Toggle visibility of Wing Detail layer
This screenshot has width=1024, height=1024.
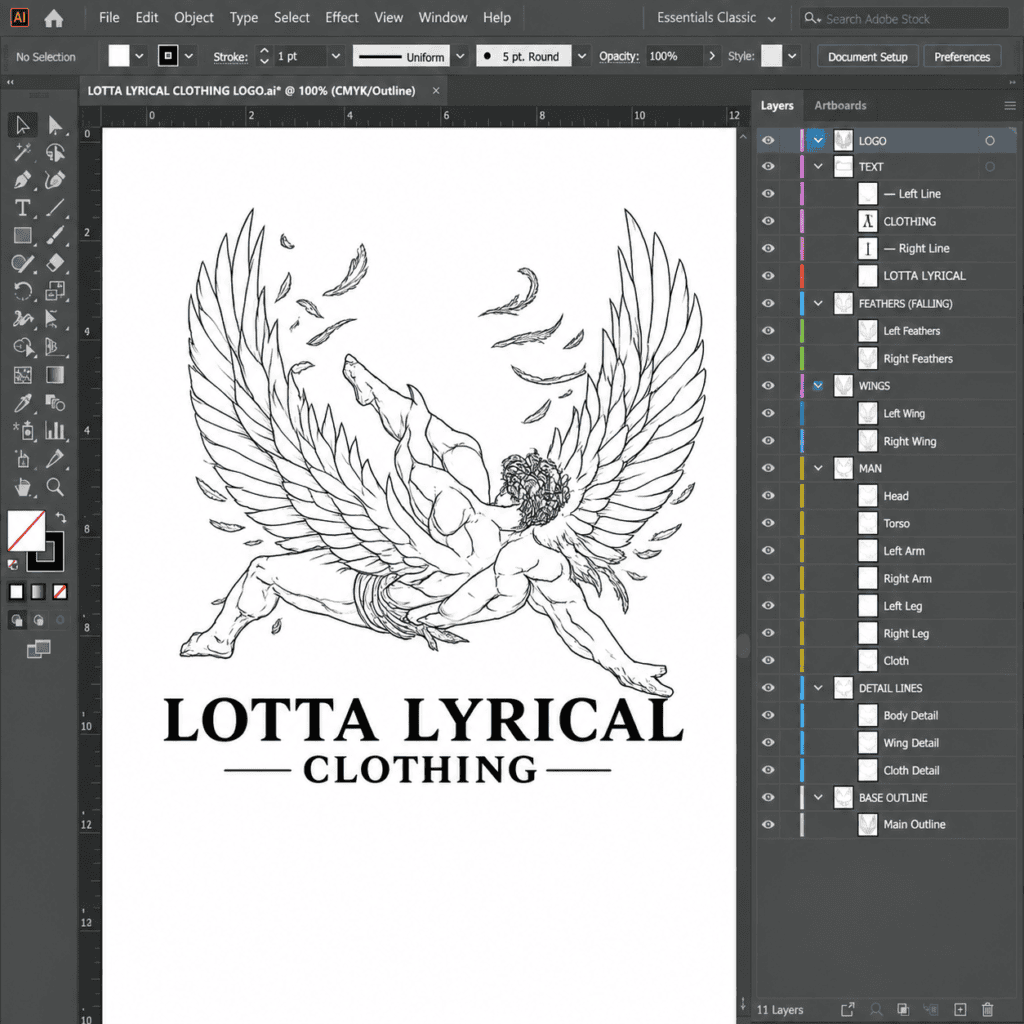[x=768, y=743]
